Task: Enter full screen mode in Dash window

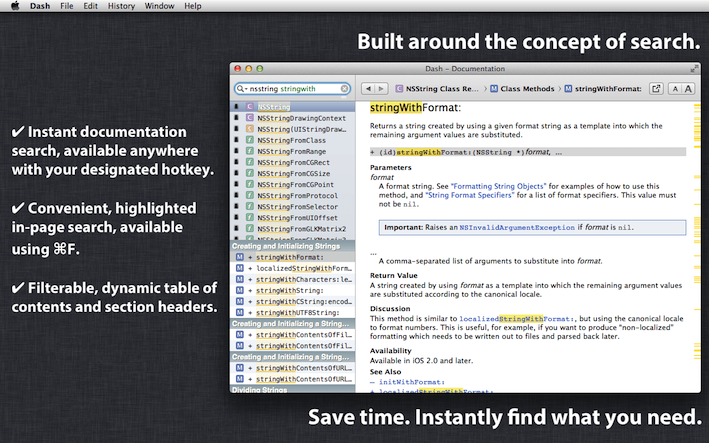Action: point(694,69)
